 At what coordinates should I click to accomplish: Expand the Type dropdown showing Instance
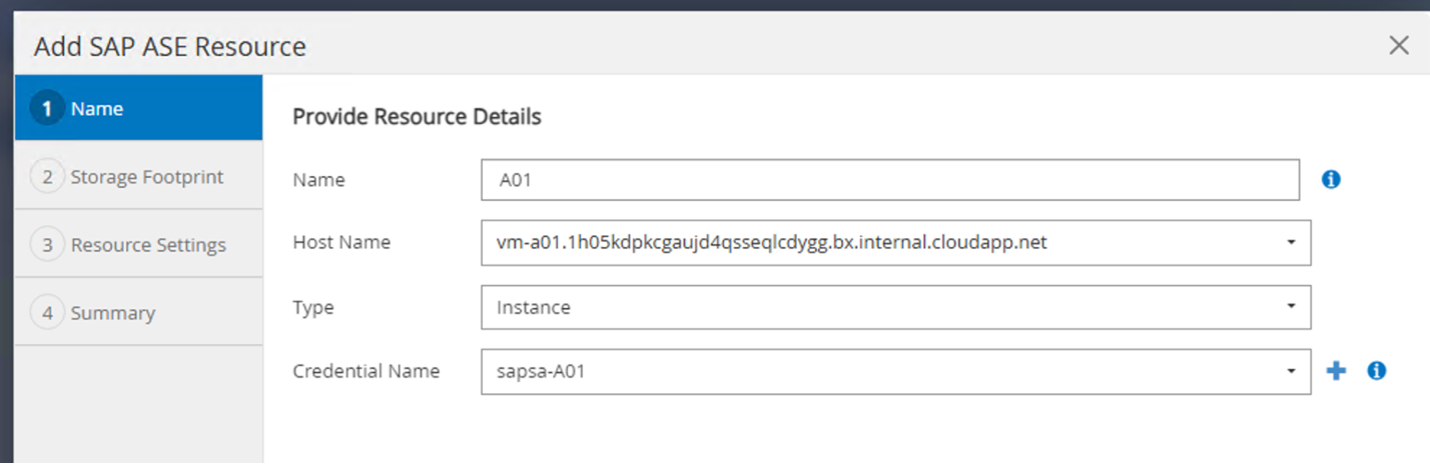[895, 307]
